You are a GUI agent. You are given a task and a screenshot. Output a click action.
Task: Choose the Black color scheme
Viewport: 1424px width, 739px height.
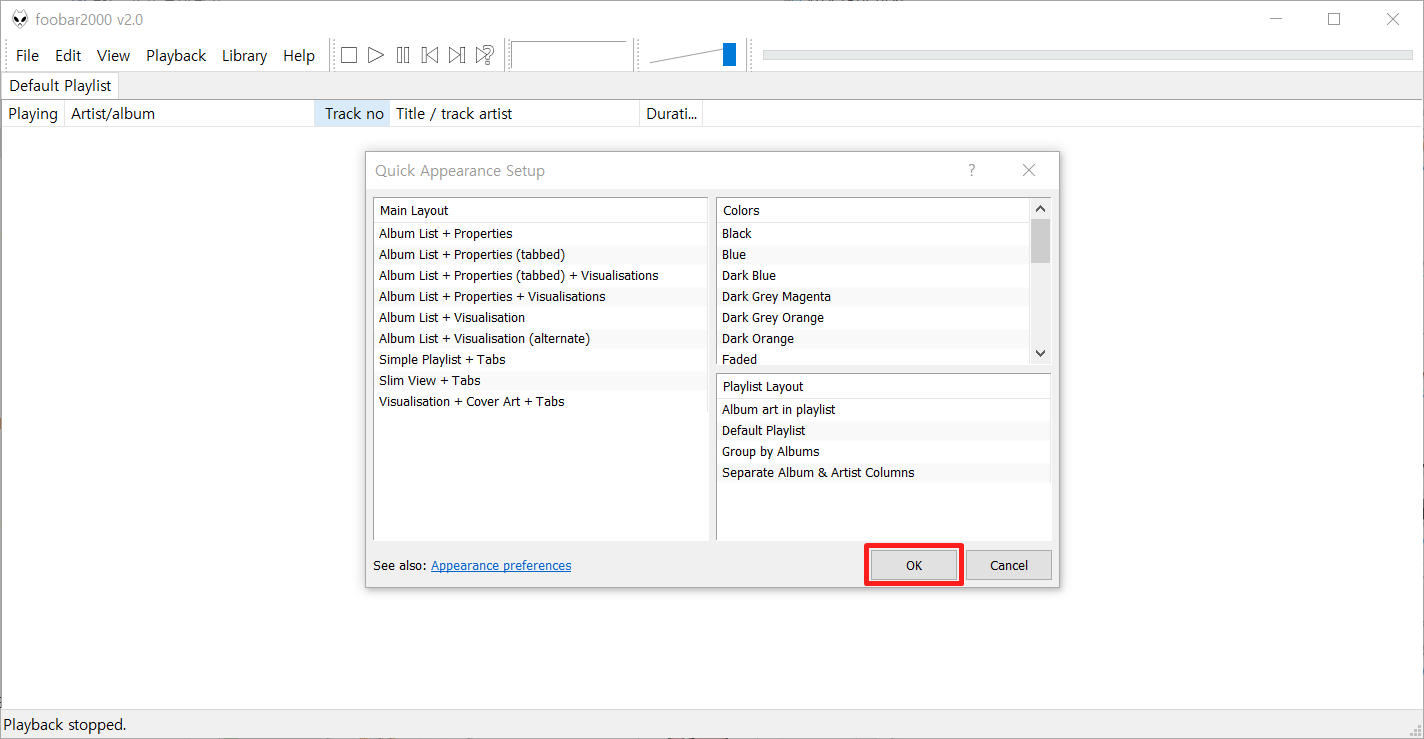tap(874, 234)
